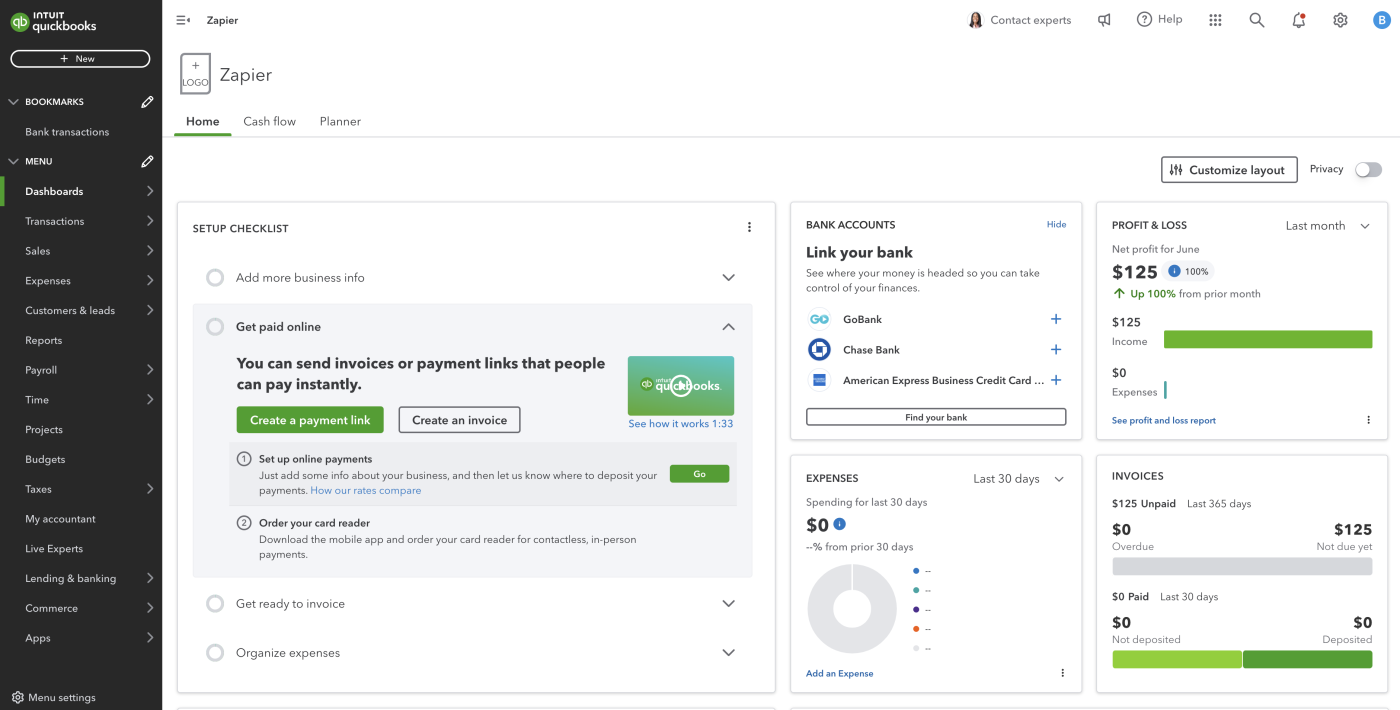Image resolution: width=1400 pixels, height=710 pixels.
Task: Switch to the Cash flow tab
Action: tap(270, 121)
